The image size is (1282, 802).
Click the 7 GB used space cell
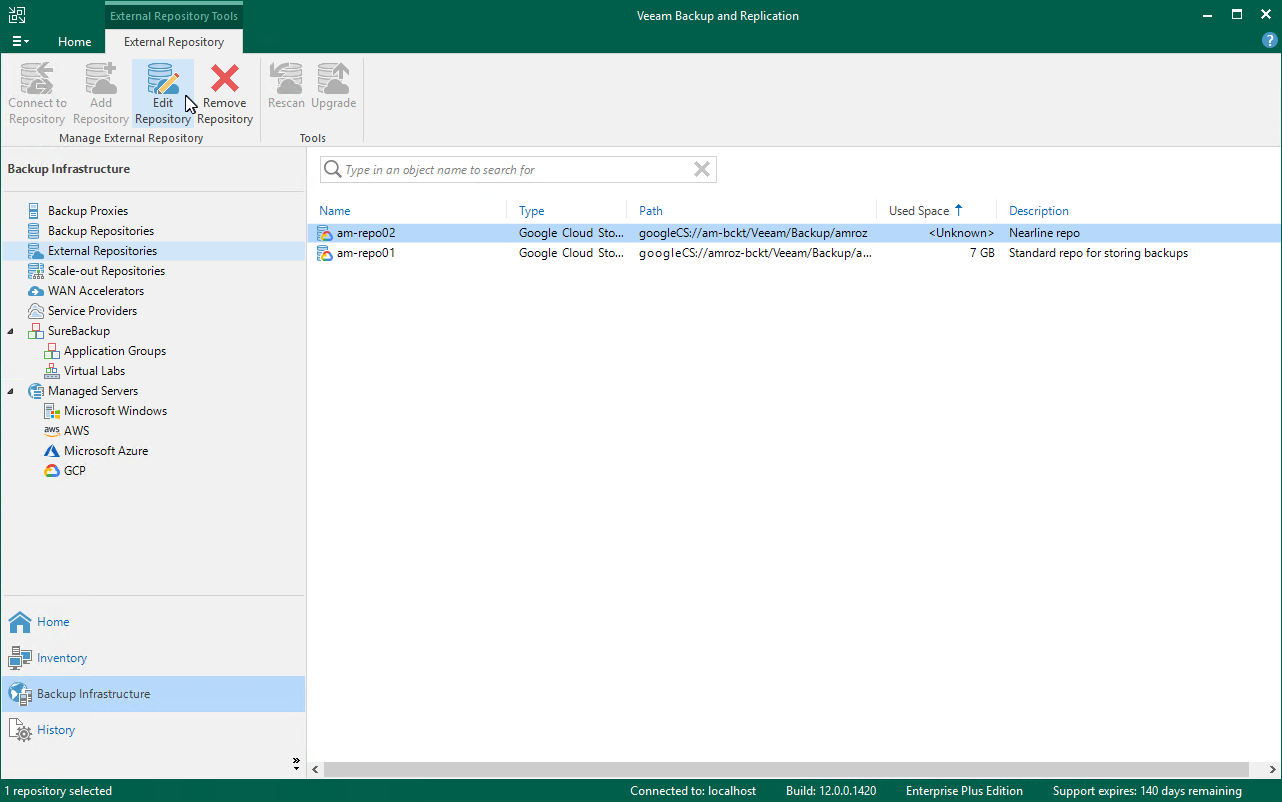[981, 253]
